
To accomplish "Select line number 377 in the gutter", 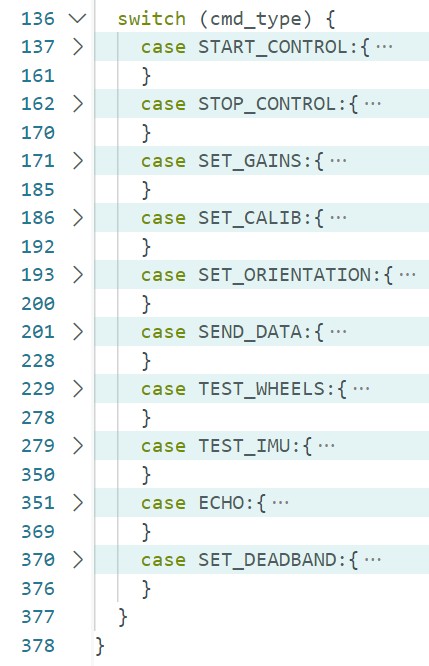I will (38, 617).
